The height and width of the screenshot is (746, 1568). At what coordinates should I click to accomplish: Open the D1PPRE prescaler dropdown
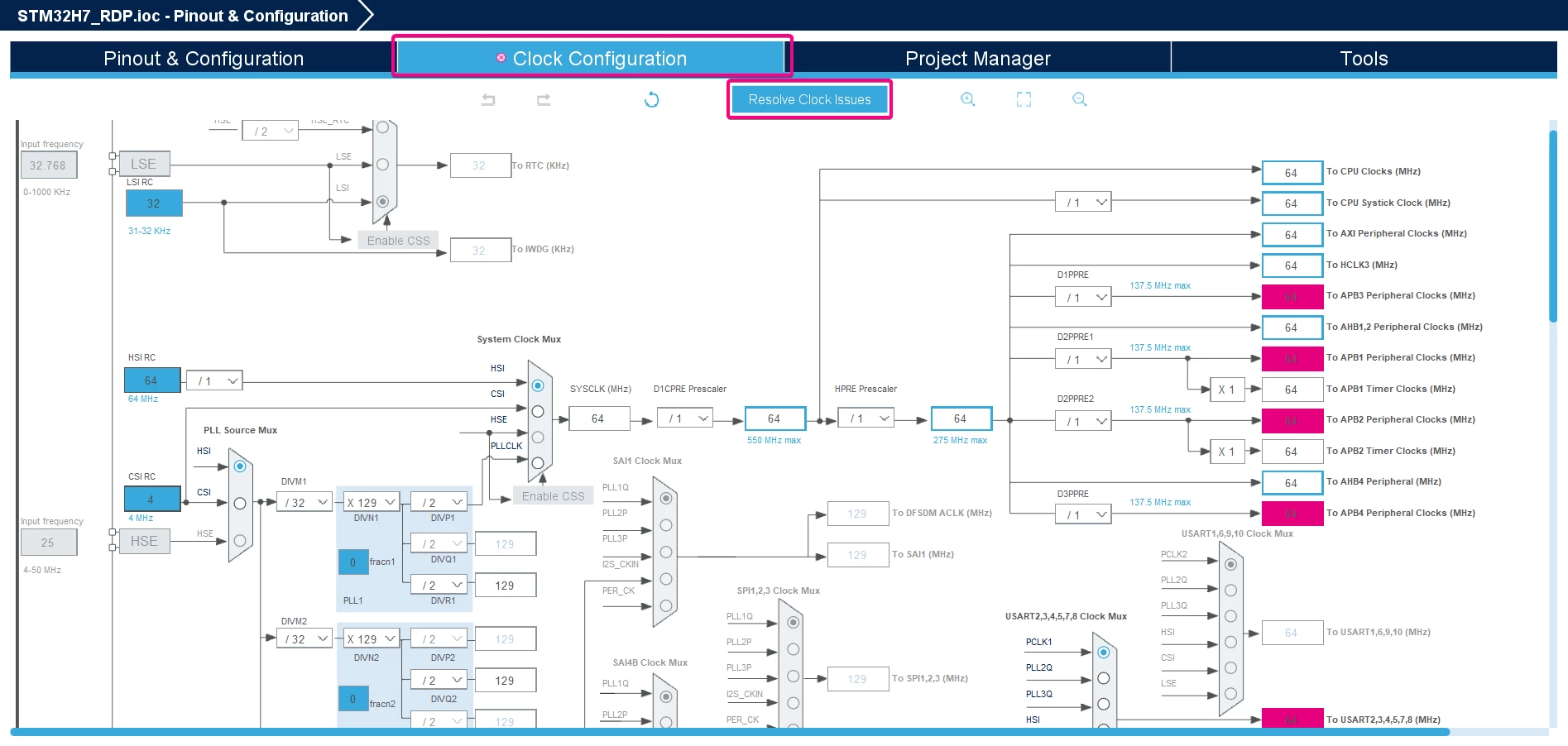click(x=1083, y=298)
